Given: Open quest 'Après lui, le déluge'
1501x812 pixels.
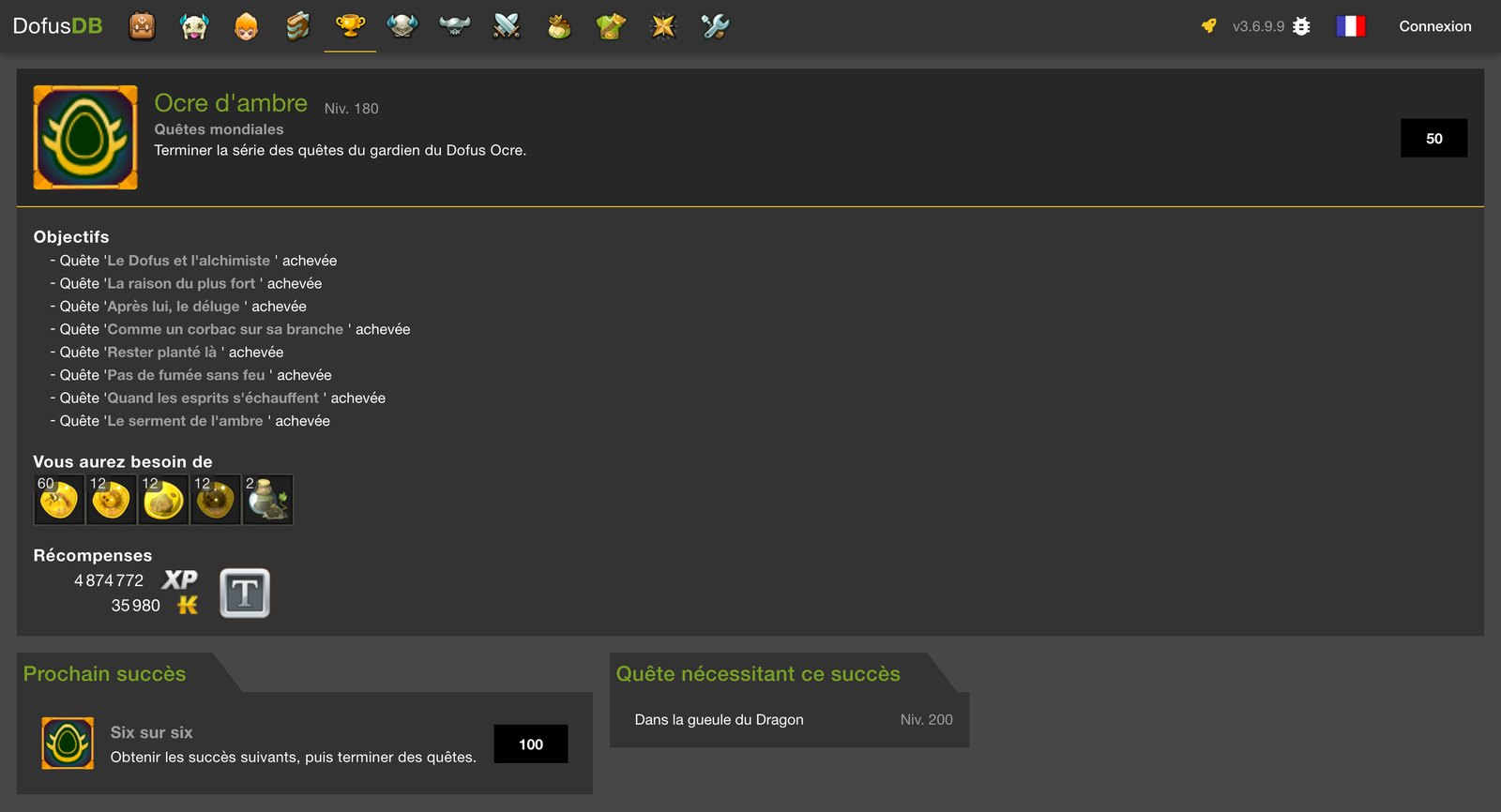Looking at the screenshot, I should tap(174, 307).
